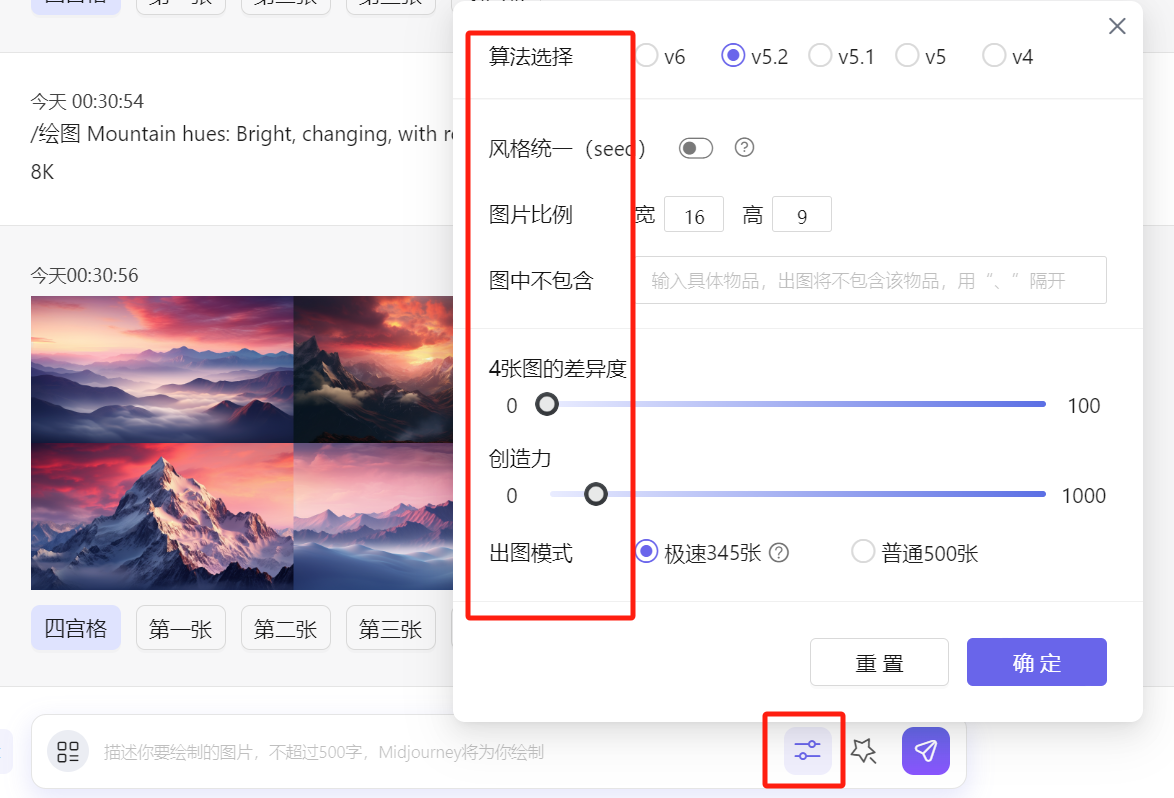Select the 第三张 tab below the images

[390, 628]
